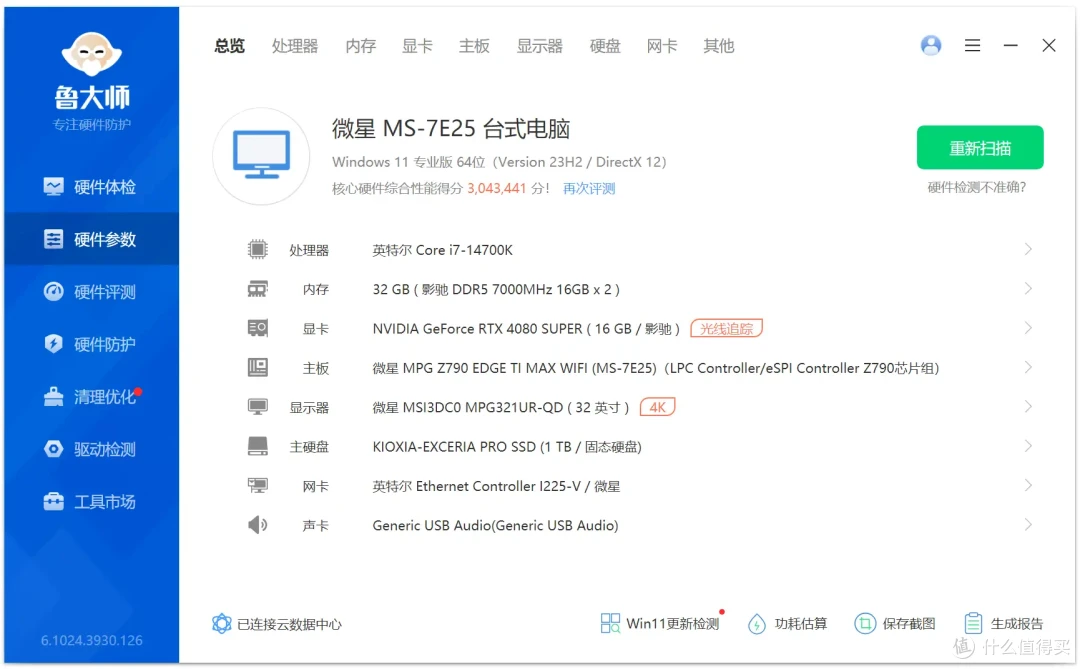Viewport: 1080px width, 669px height.
Task: Switch to the 其他 tab
Action: (719, 45)
